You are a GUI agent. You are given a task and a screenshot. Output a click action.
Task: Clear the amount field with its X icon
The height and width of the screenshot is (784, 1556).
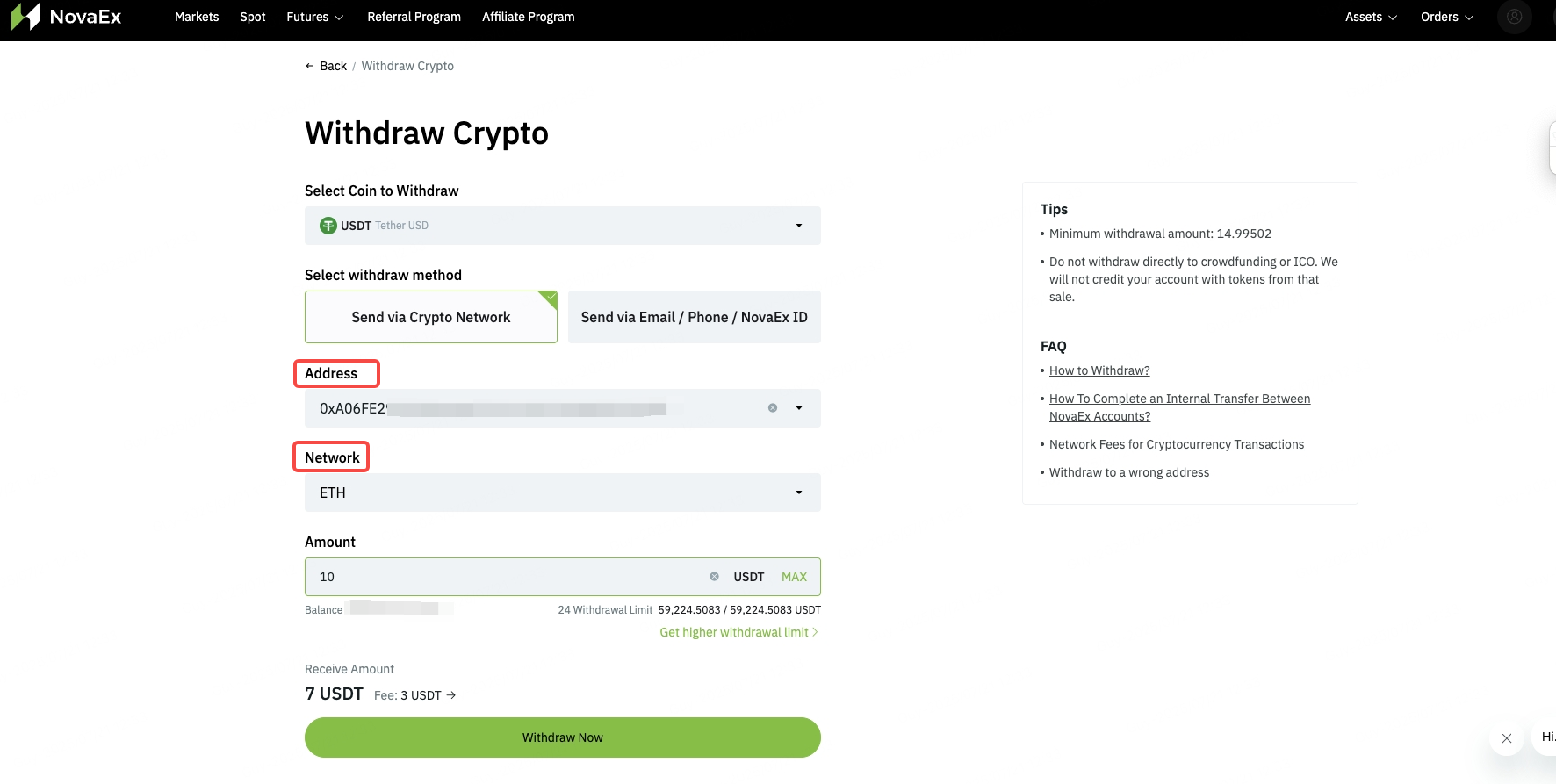[x=714, y=576]
